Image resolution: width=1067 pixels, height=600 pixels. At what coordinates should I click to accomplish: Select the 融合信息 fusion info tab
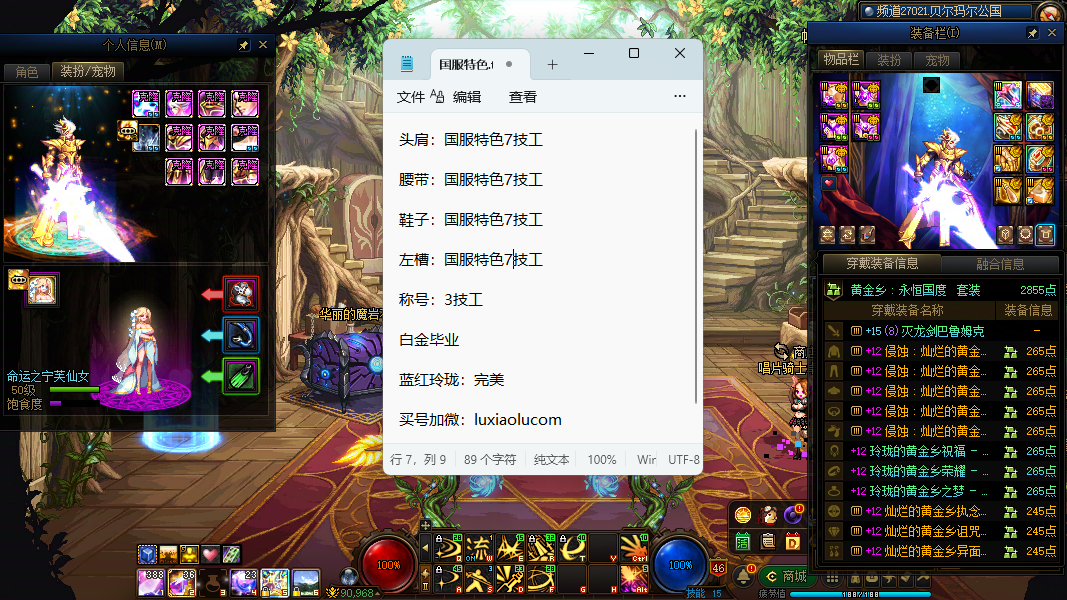(999, 264)
